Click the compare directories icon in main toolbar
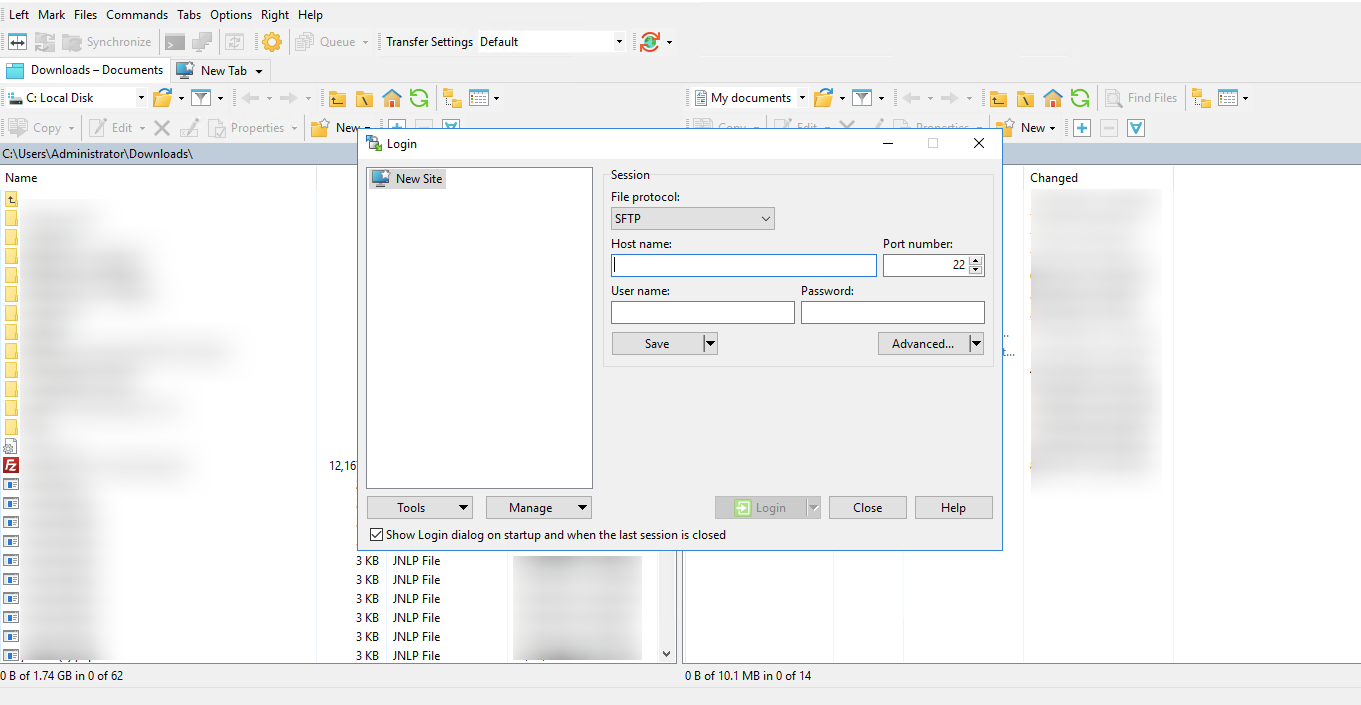Screen dimensions: 1361x705 click(x=18, y=42)
